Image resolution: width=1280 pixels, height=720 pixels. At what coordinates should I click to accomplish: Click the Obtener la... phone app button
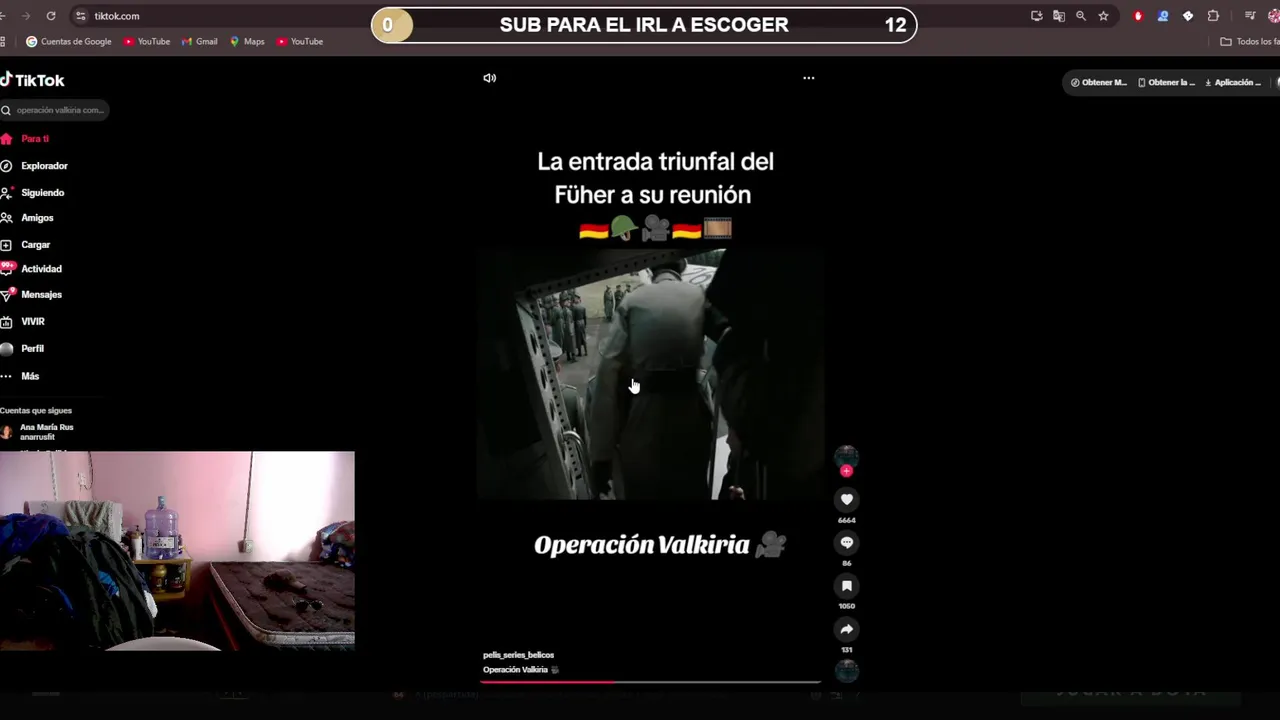pos(1166,82)
